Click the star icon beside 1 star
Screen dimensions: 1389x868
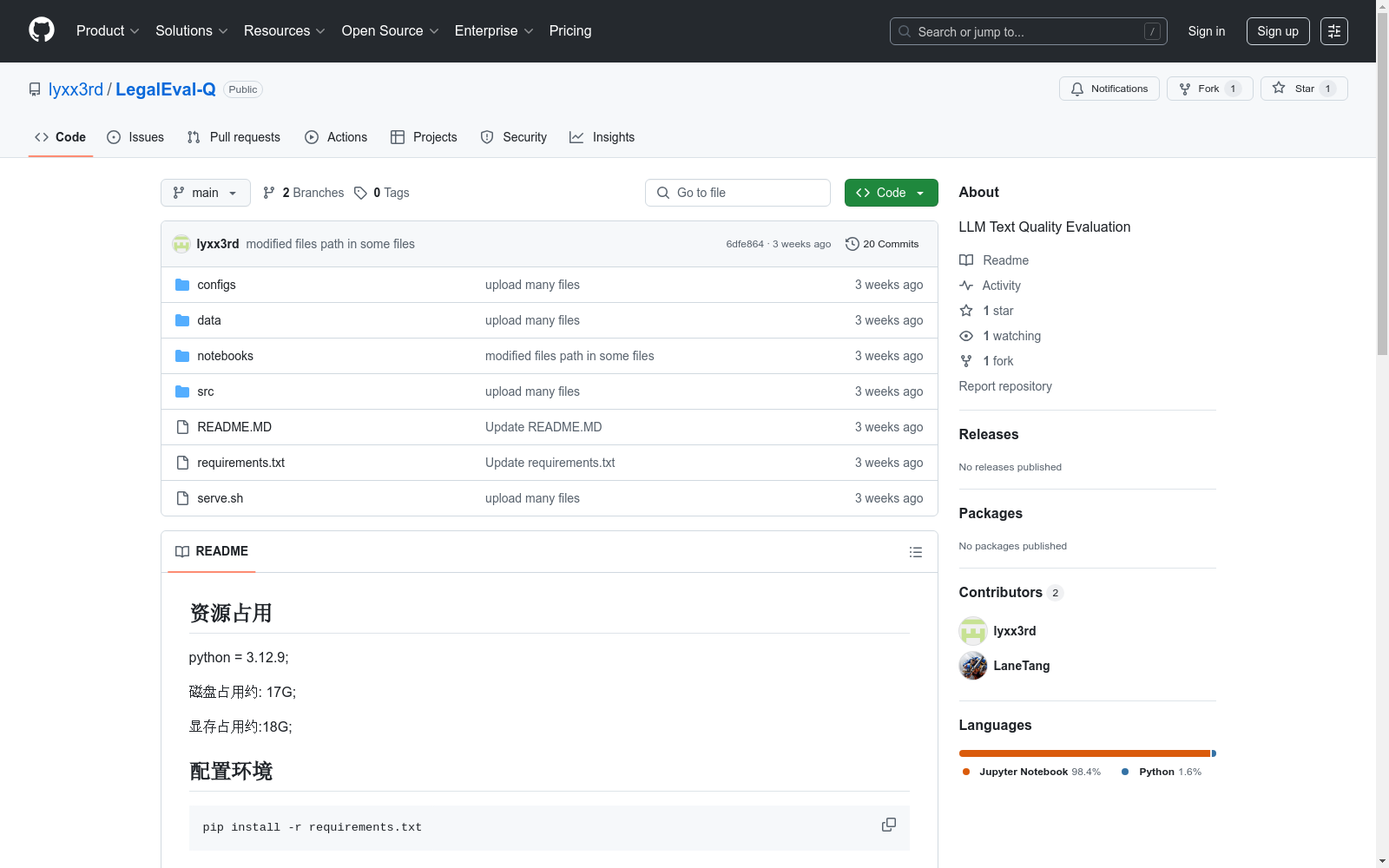966,311
